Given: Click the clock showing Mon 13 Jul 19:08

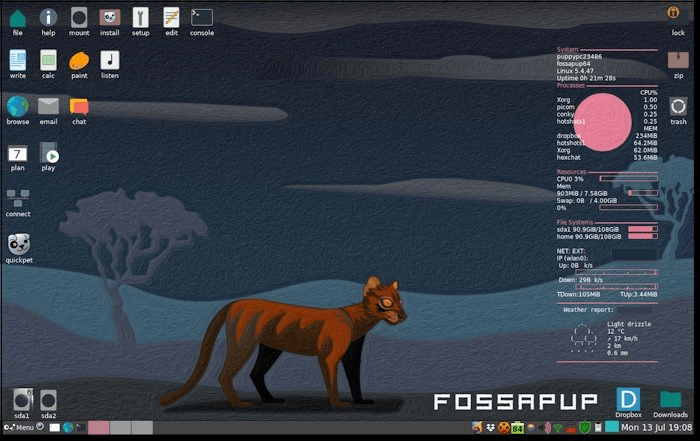Looking at the screenshot, I should pos(656,428).
